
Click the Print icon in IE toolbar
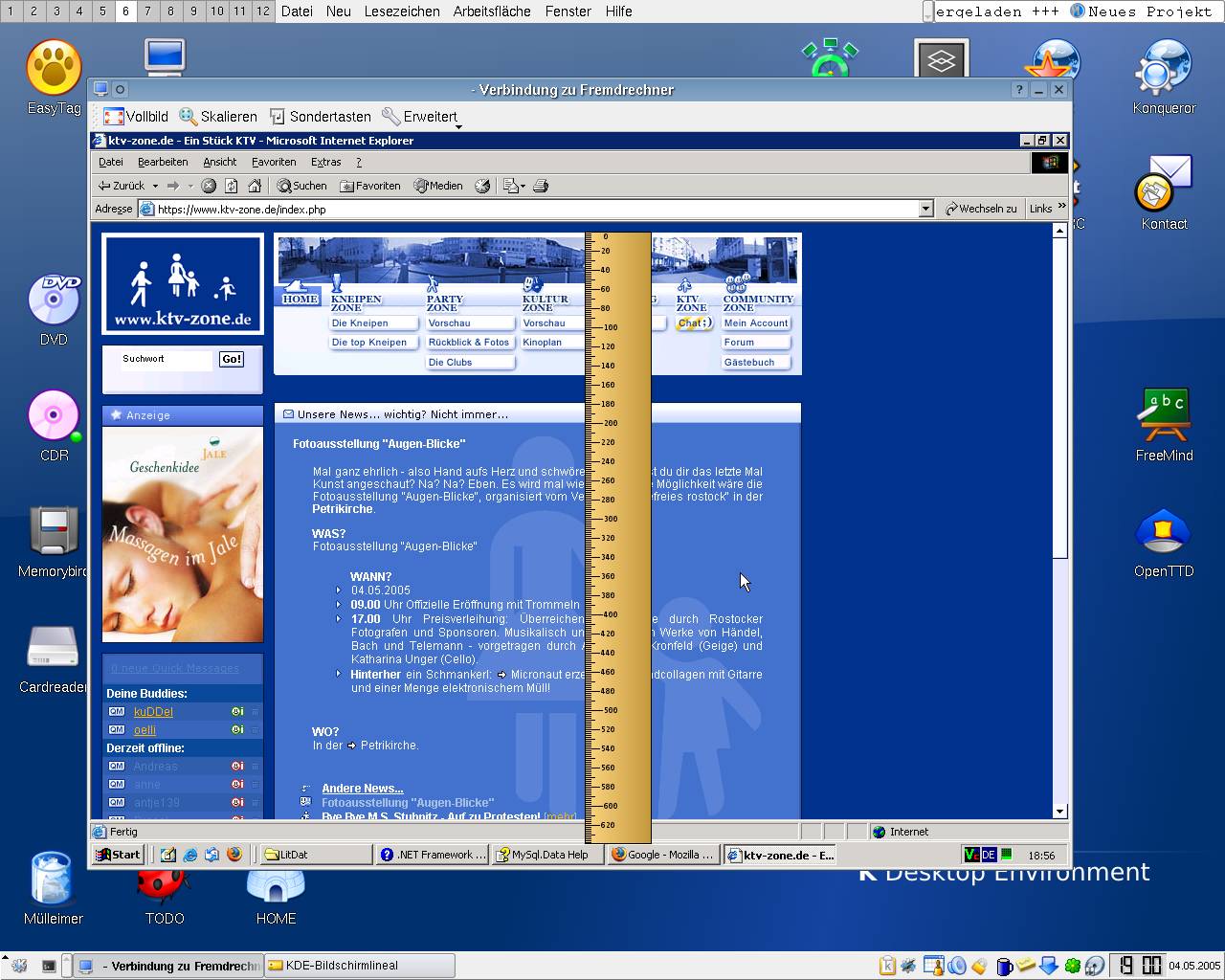[541, 186]
